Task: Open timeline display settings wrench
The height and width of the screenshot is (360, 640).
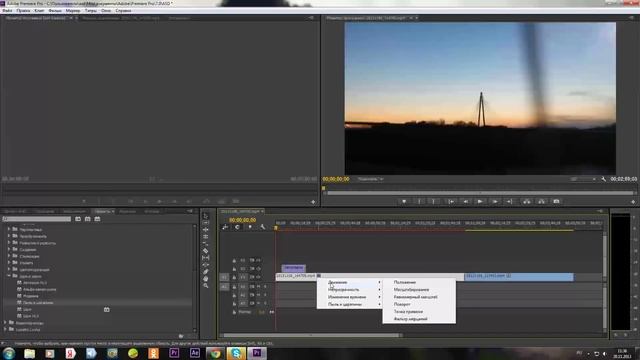Action: pyautogui.click(x=262, y=227)
